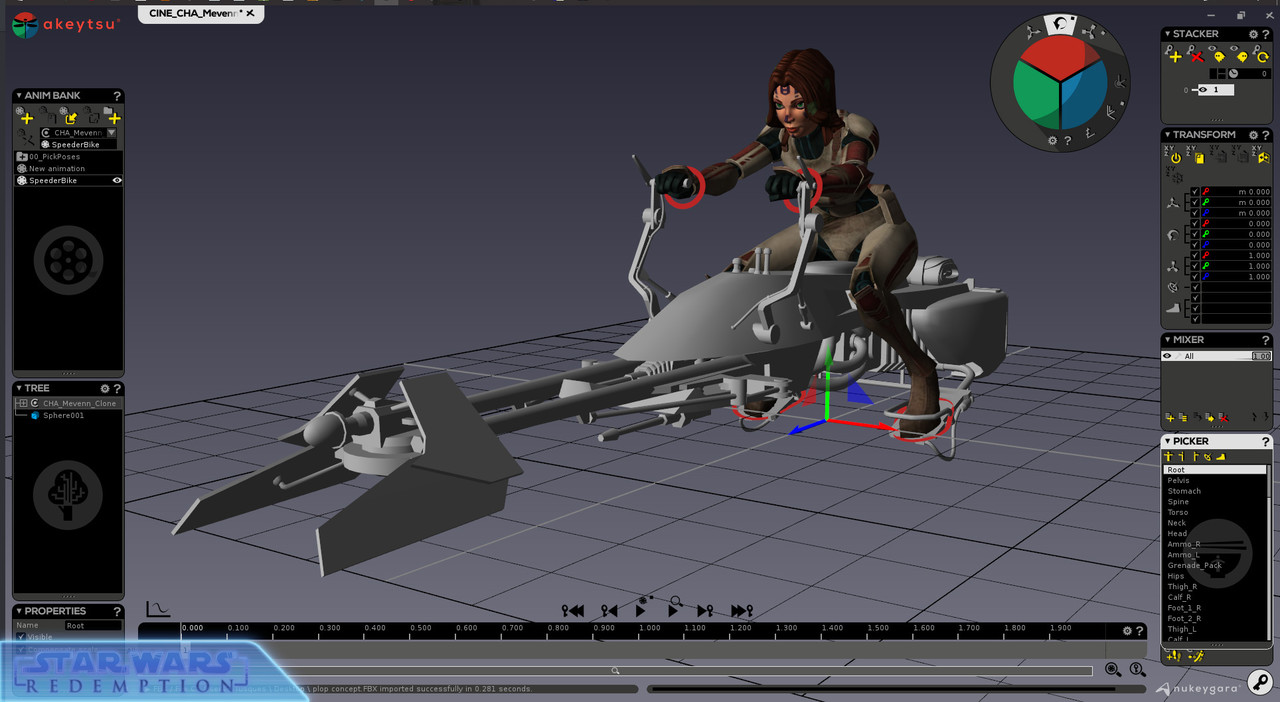1280x702 pixels.
Task: Open spinner wheel help question mark
Action: pos(1067,141)
